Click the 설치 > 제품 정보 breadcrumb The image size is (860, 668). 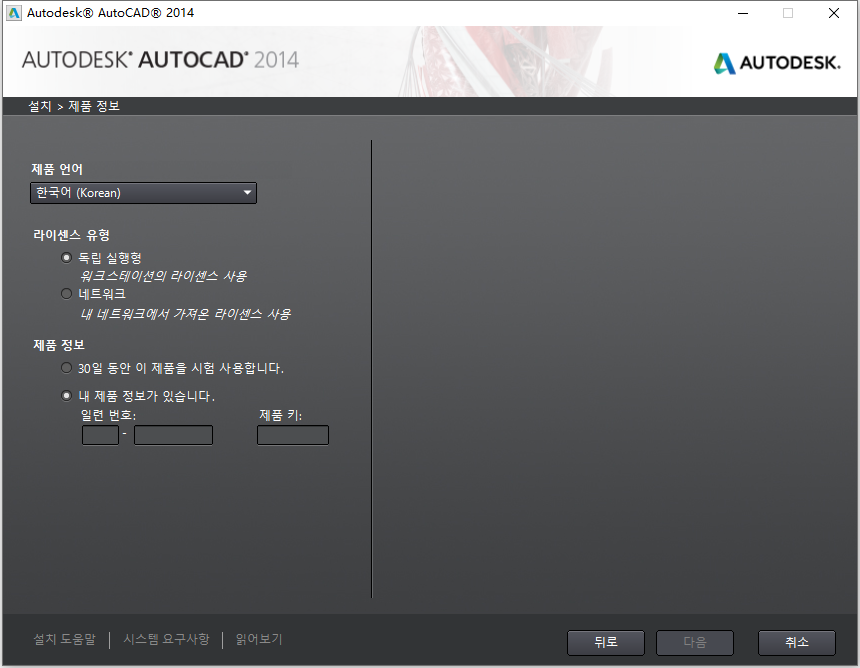pos(74,106)
